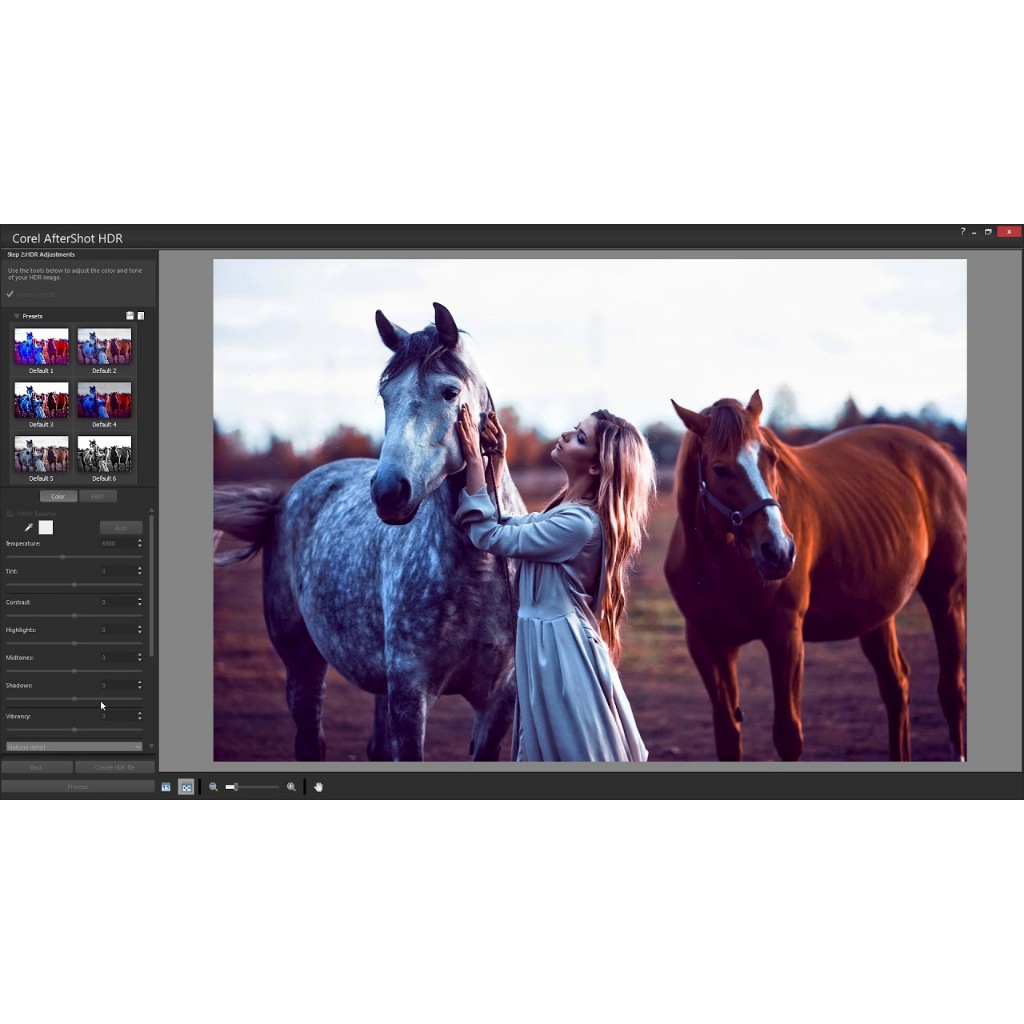Click the Auto white balance button

121,528
